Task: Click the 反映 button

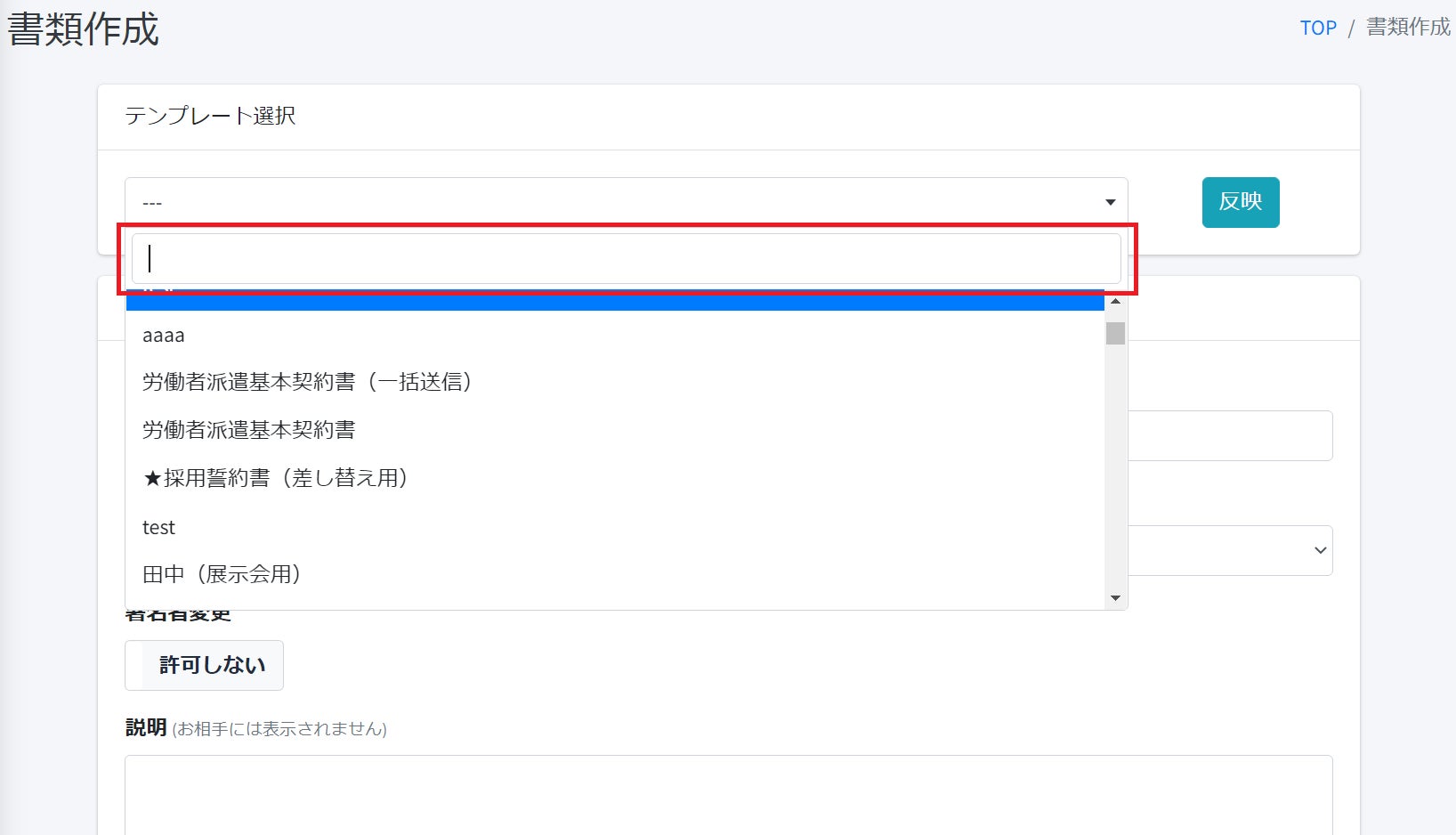Action: 1240,202
